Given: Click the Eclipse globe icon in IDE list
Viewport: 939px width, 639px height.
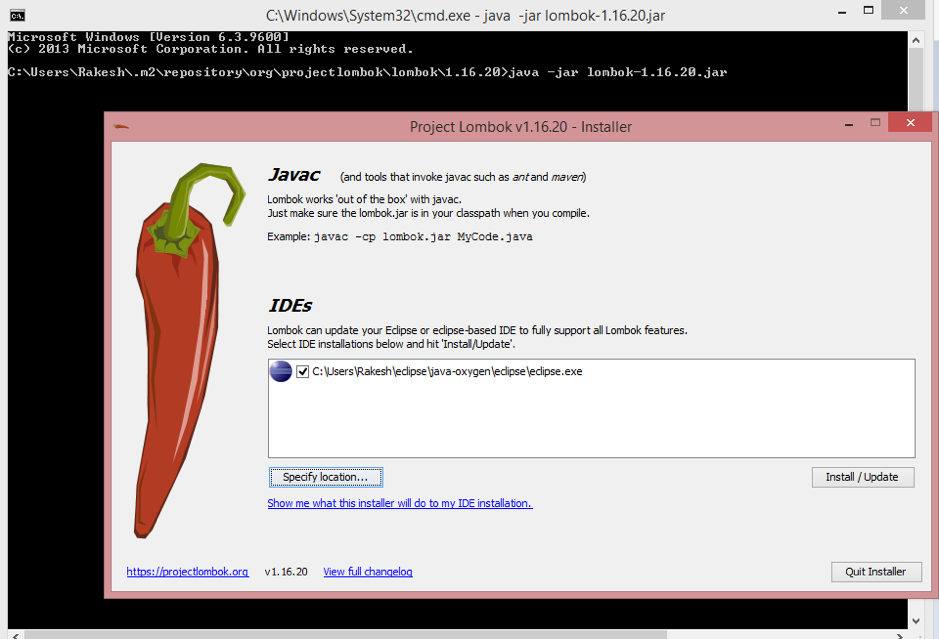Looking at the screenshot, I should pos(281,371).
